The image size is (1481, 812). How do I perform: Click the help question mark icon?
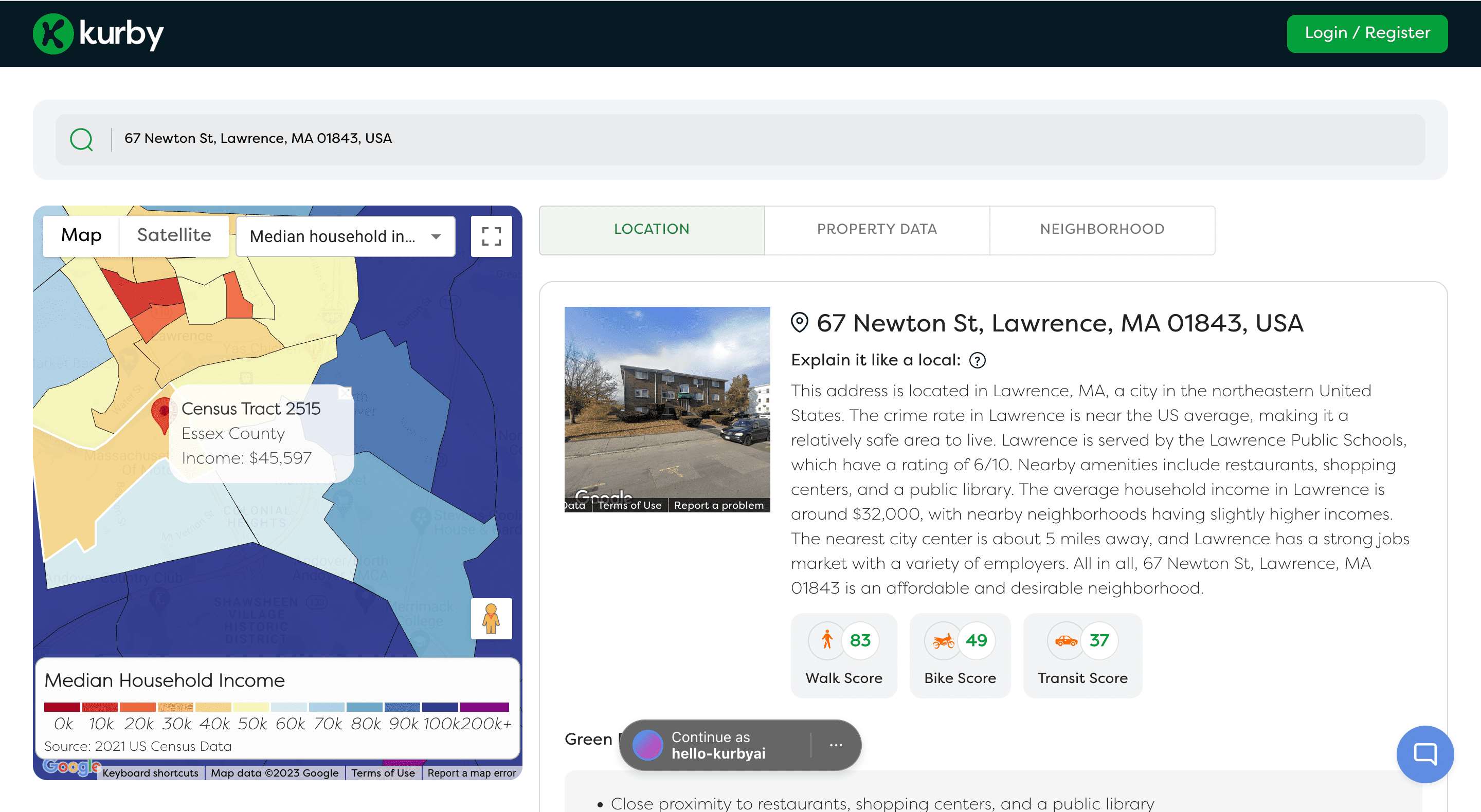click(x=977, y=360)
